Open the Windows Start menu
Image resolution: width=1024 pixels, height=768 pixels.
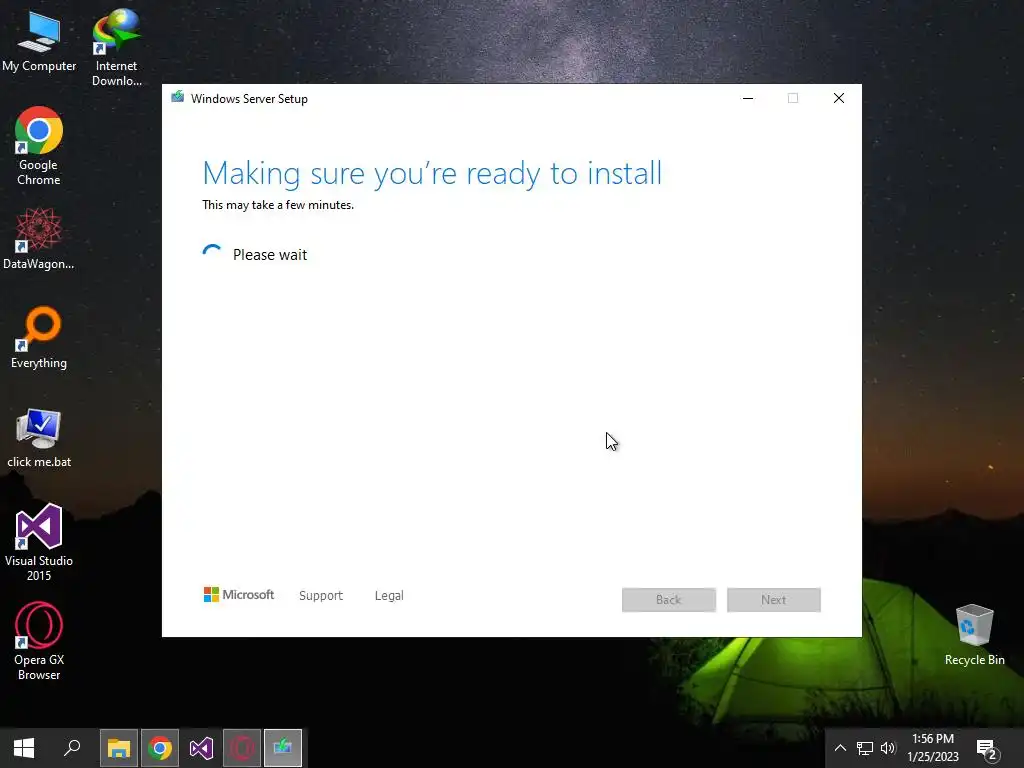coord(24,748)
